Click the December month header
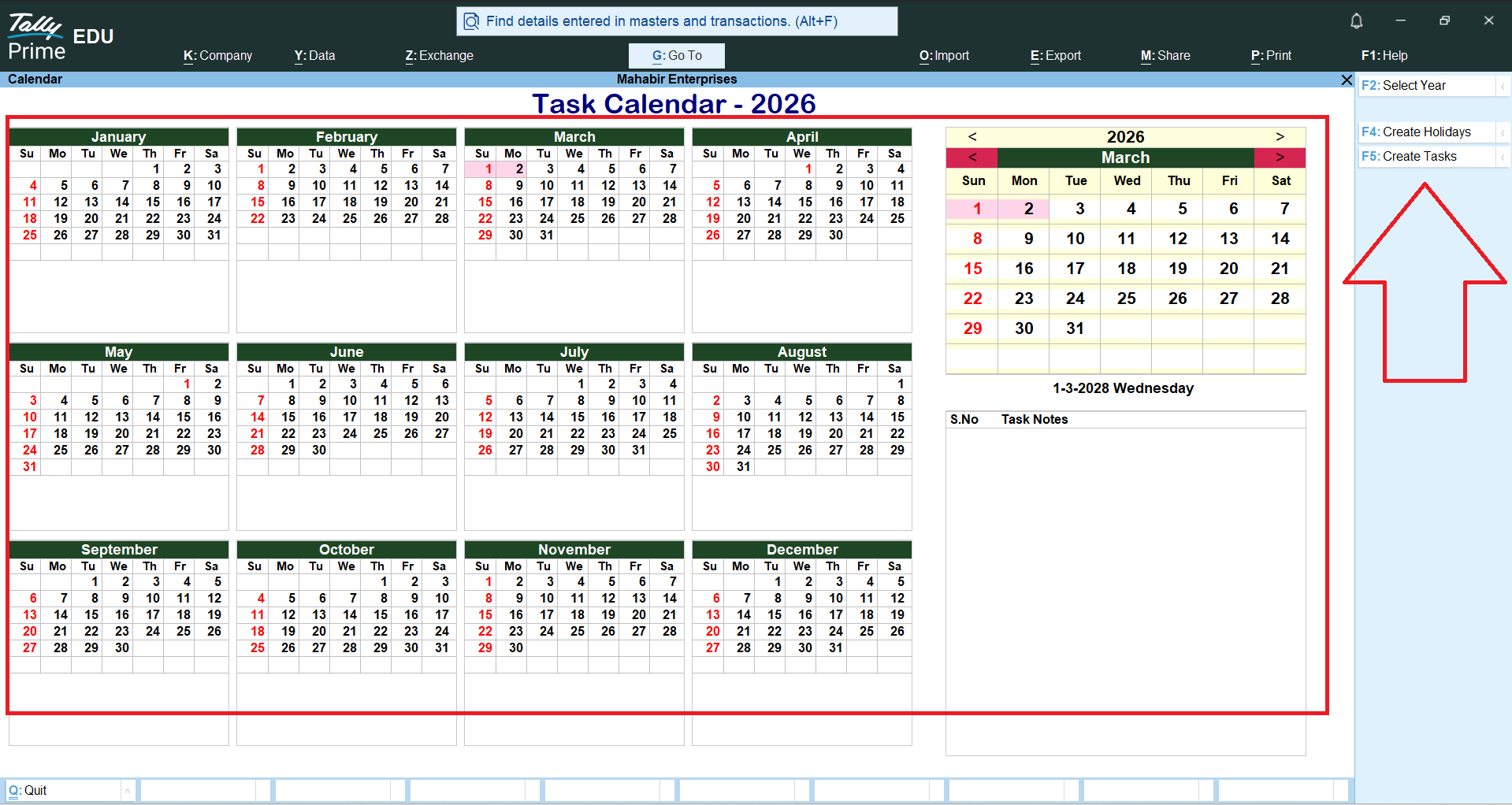 (x=802, y=550)
